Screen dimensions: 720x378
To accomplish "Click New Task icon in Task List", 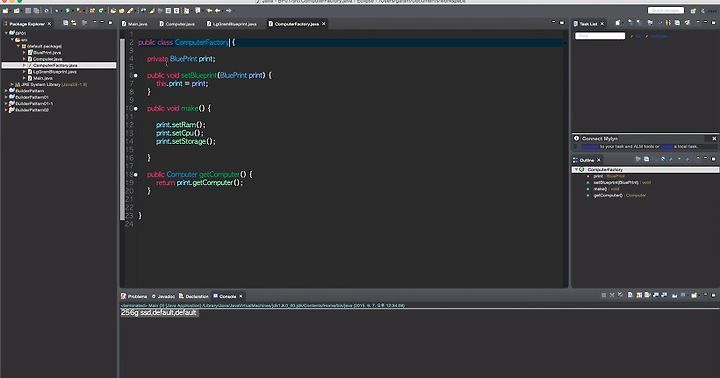I will point(618,23).
